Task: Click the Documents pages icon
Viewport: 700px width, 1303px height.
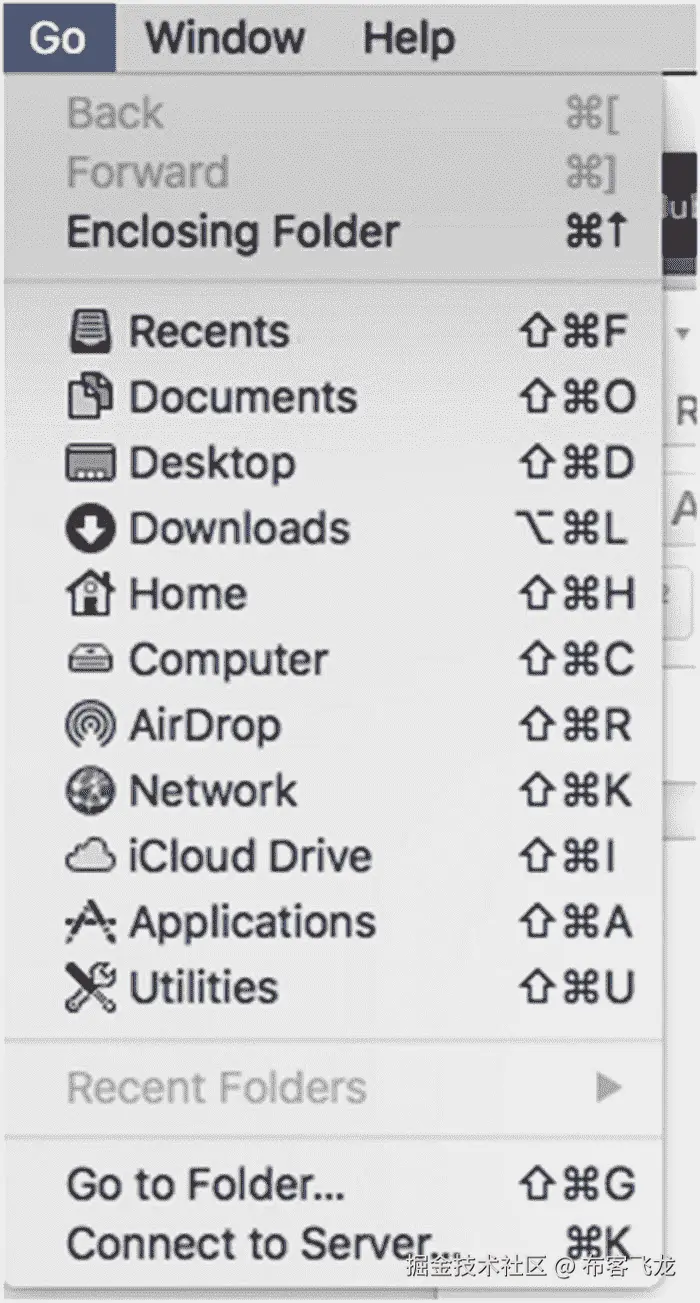Action: (91, 397)
